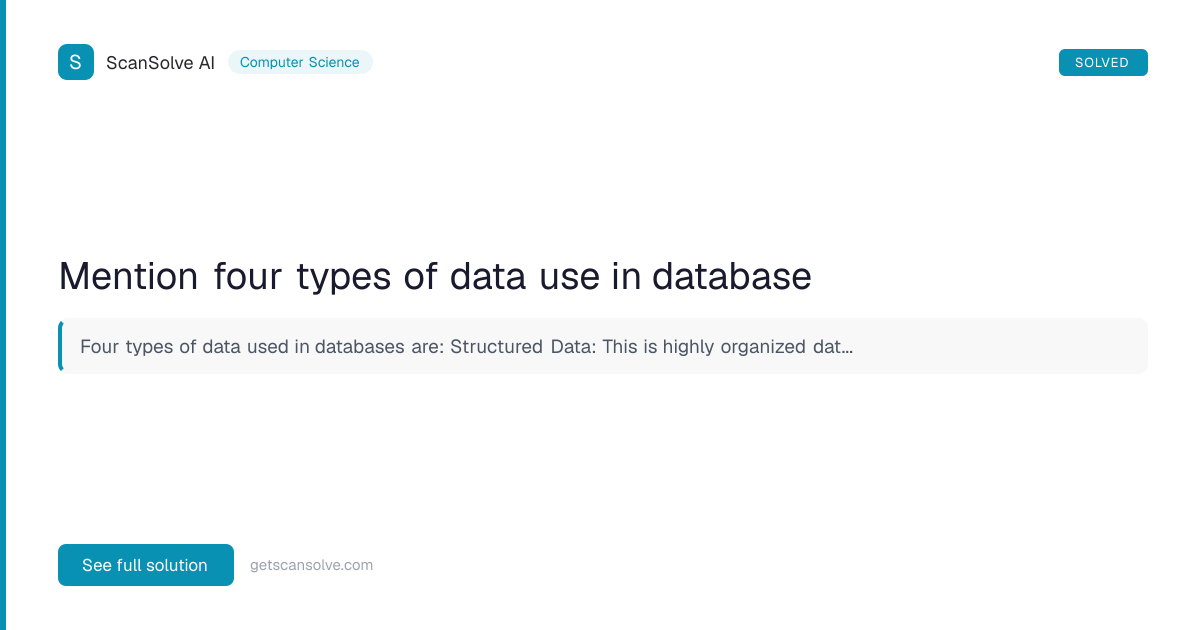Viewport: 1200px width, 630px height.
Task: Toggle the solved state indicator
Action: pos(1103,62)
